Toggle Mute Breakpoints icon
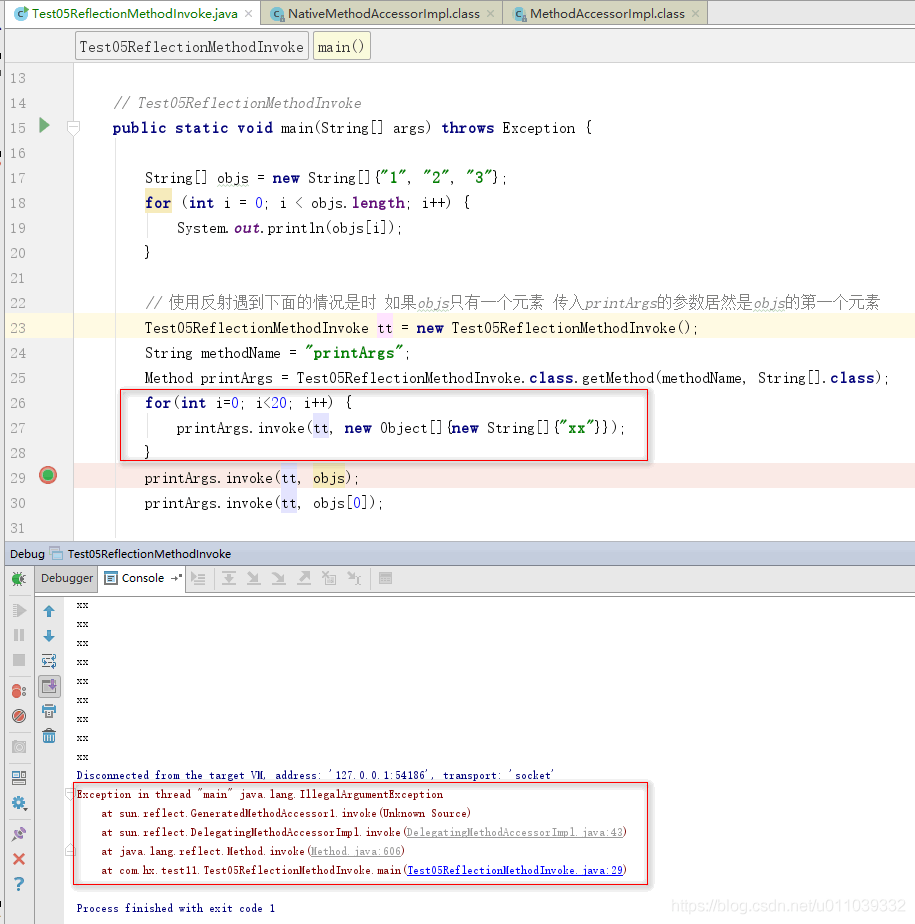Screen dimensions: 915x924 coord(19,716)
